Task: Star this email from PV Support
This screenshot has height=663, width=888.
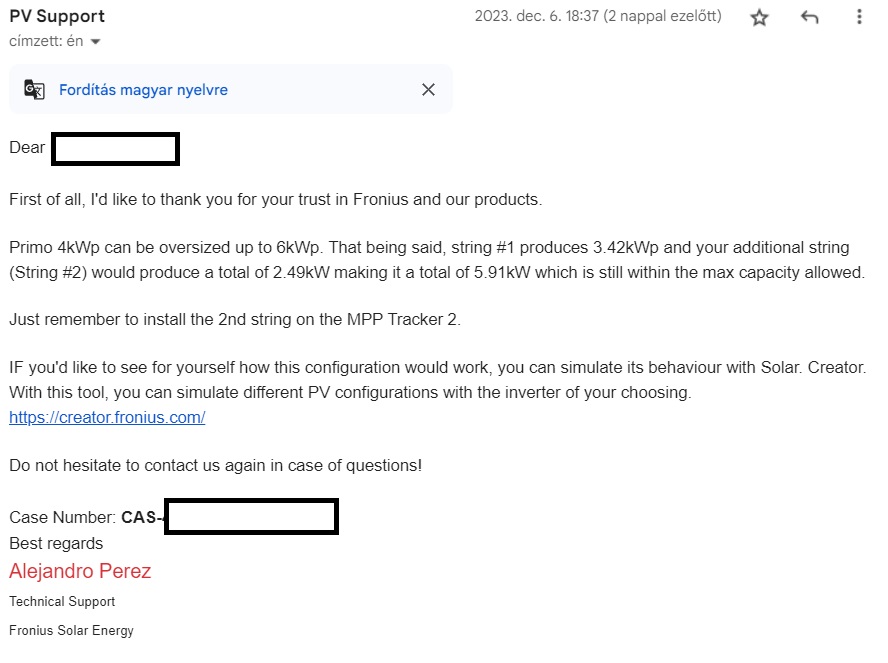Action: point(759,18)
